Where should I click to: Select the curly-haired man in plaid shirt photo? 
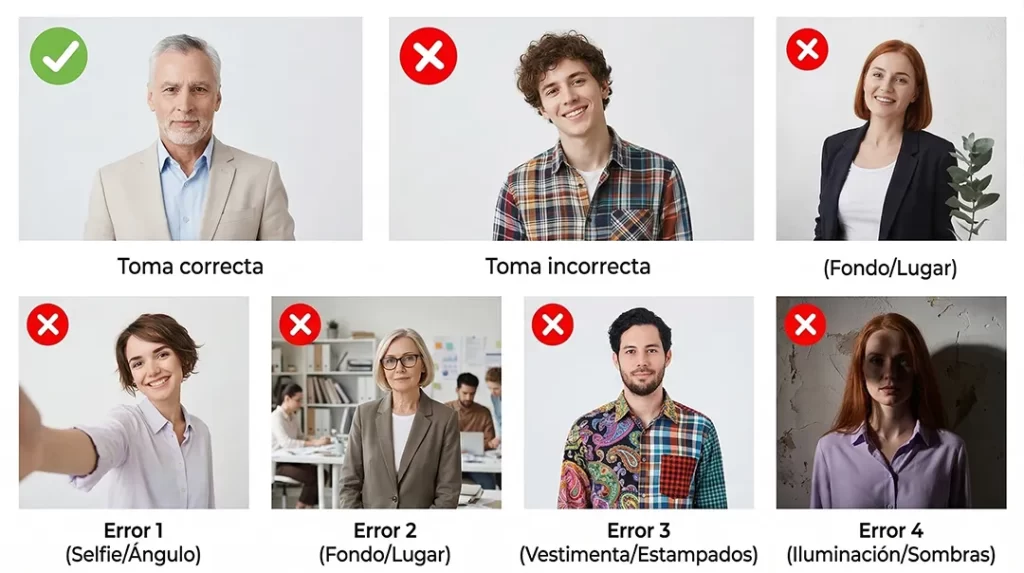(571, 129)
